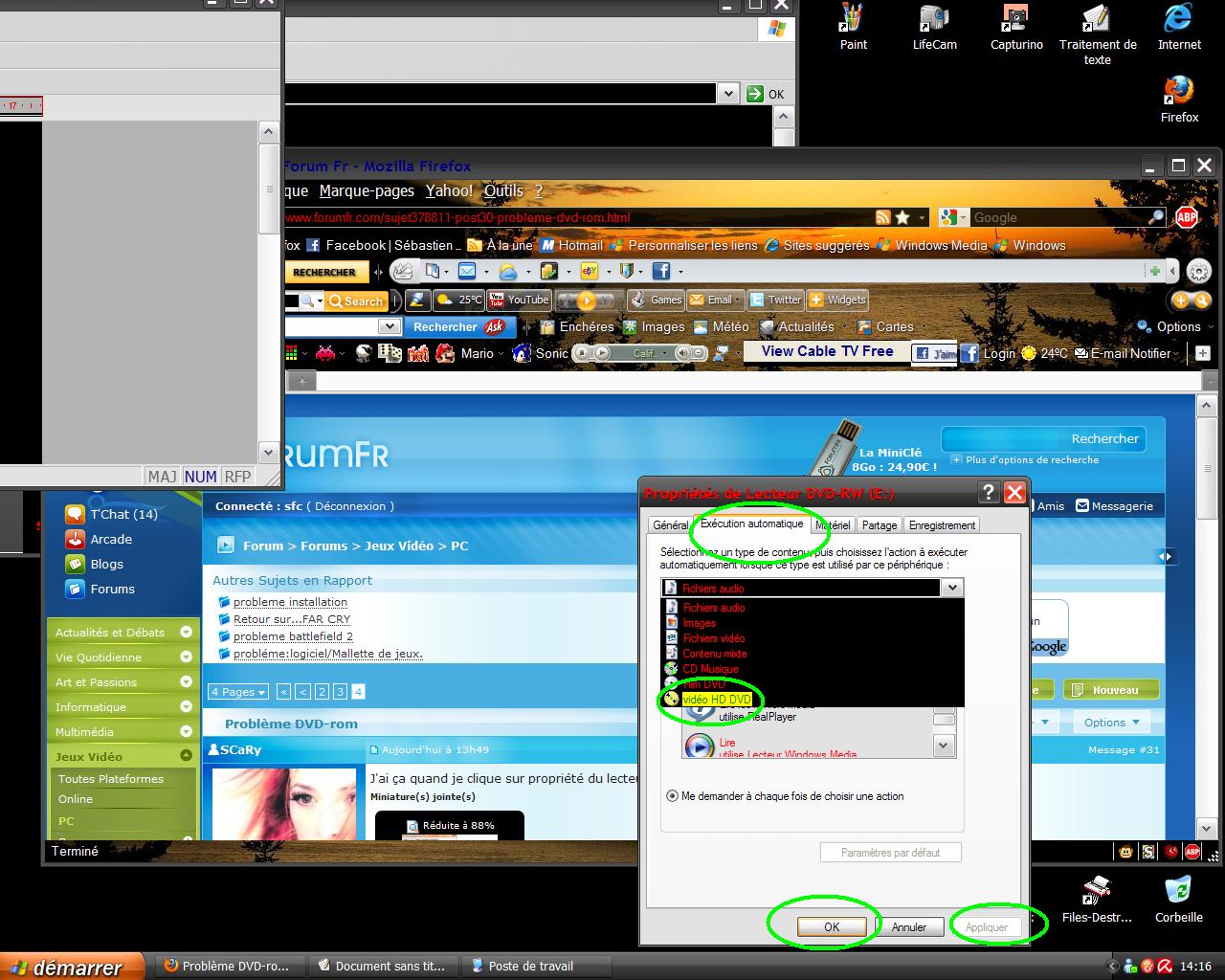Open the Capturino desktop icon
Image resolution: width=1225 pixels, height=980 pixels.
1015,26
